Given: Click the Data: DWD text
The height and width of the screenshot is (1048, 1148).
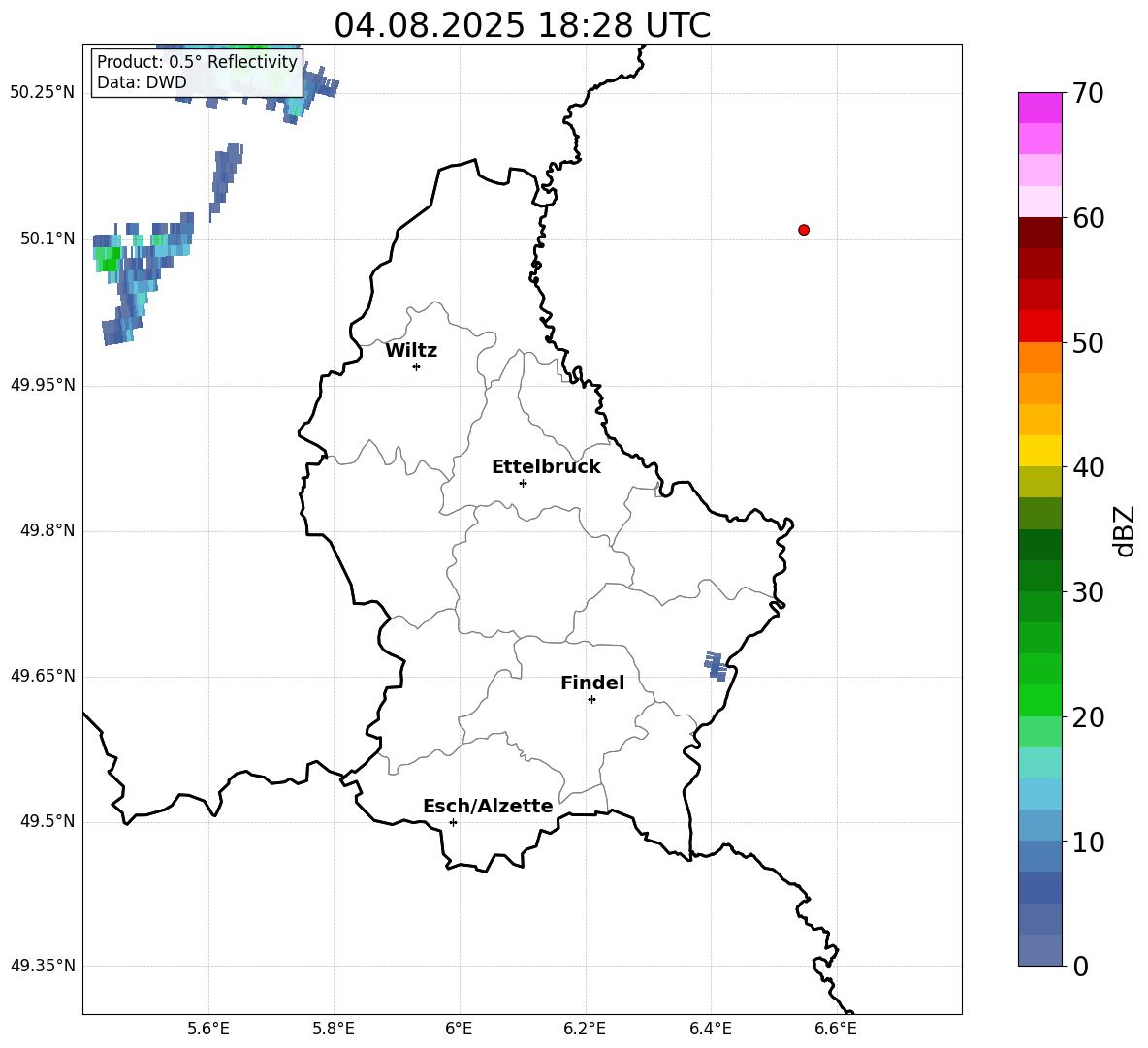Looking at the screenshot, I should pyautogui.click(x=142, y=82).
